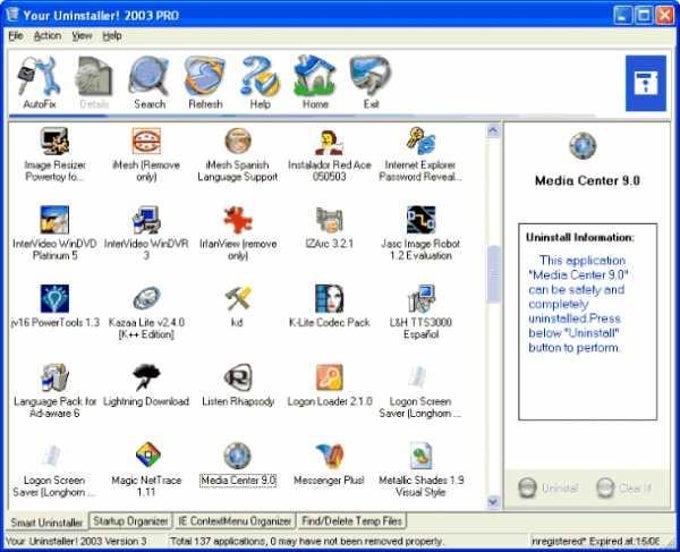Go to Home toolbar button
680x552 pixels.
[x=315, y=82]
